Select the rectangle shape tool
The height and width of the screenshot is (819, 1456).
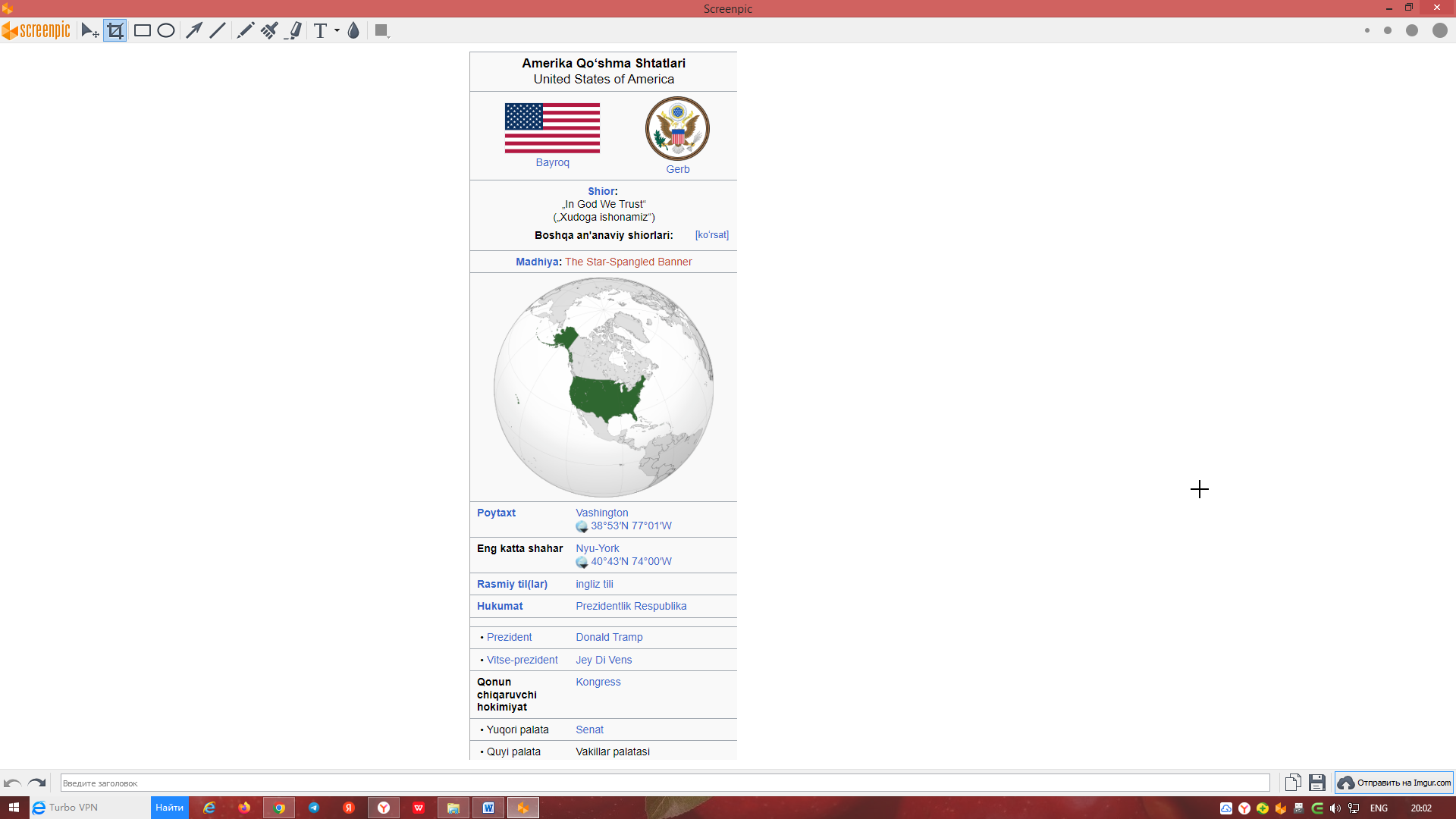click(x=142, y=31)
